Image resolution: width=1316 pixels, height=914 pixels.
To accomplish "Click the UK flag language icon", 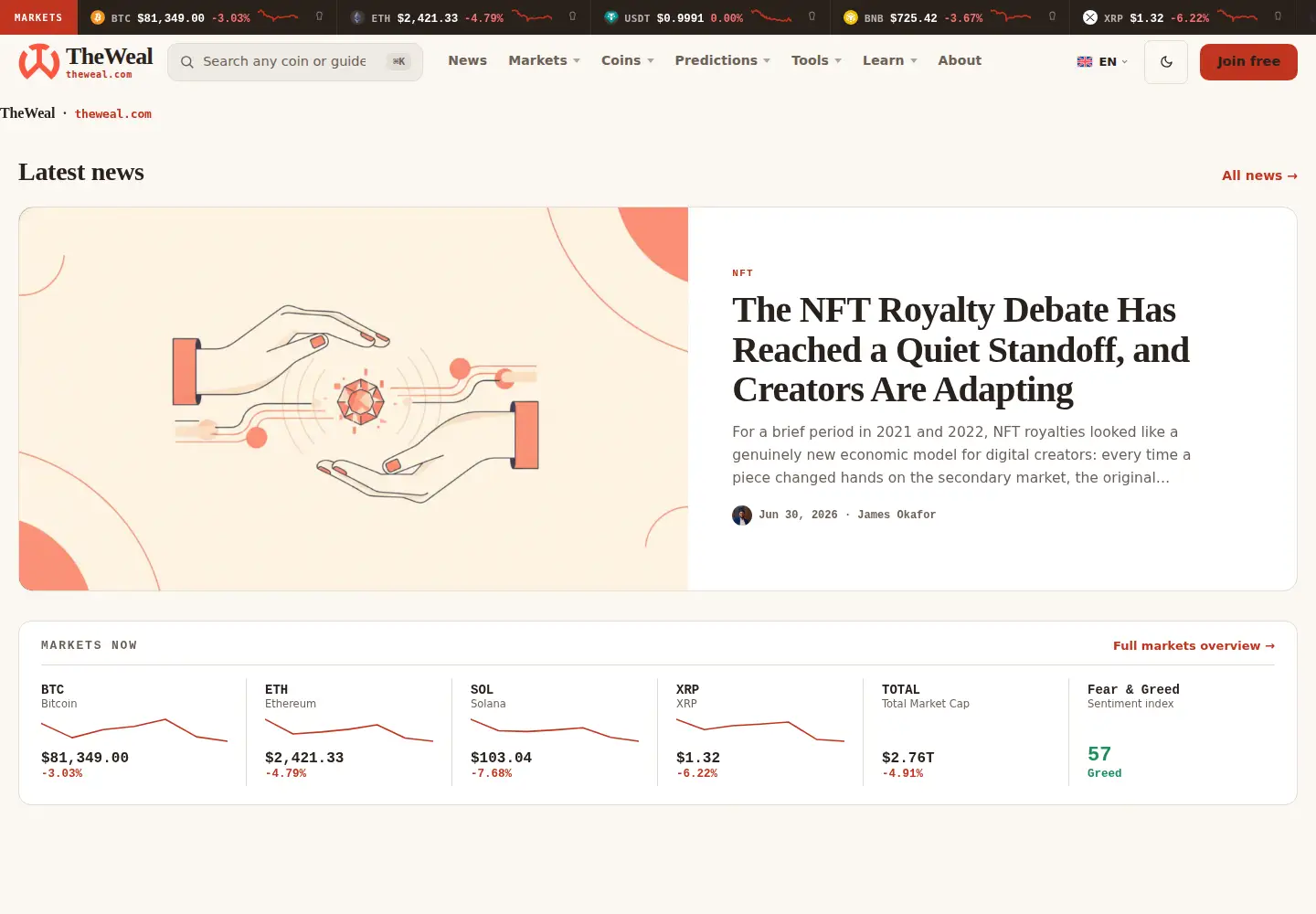I will 1085,62.
